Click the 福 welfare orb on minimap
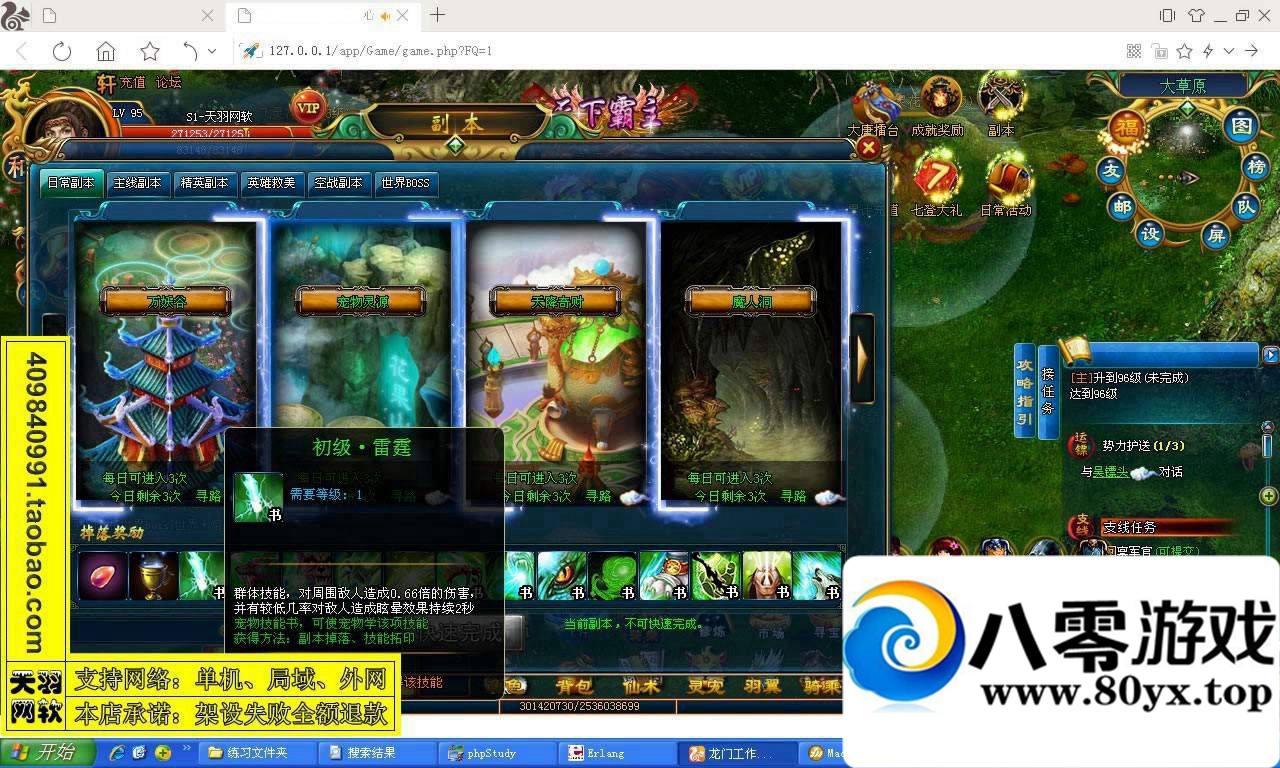Viewport: 1280px width, 768px height. 1128,128
